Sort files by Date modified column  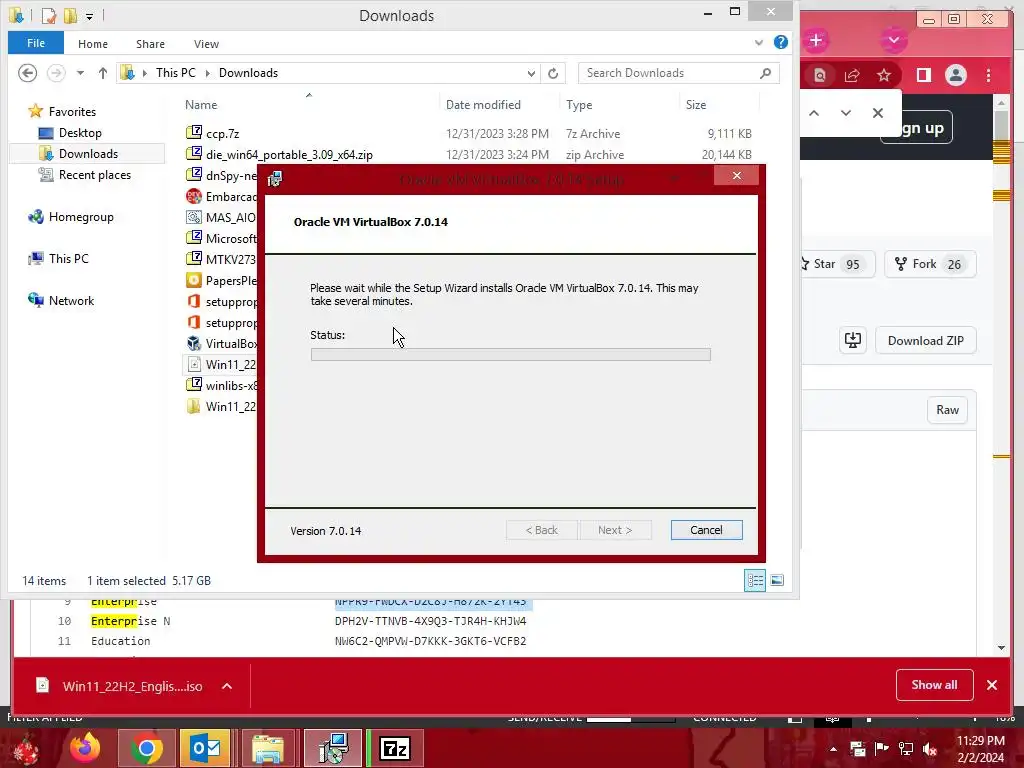tap(483, 104)
